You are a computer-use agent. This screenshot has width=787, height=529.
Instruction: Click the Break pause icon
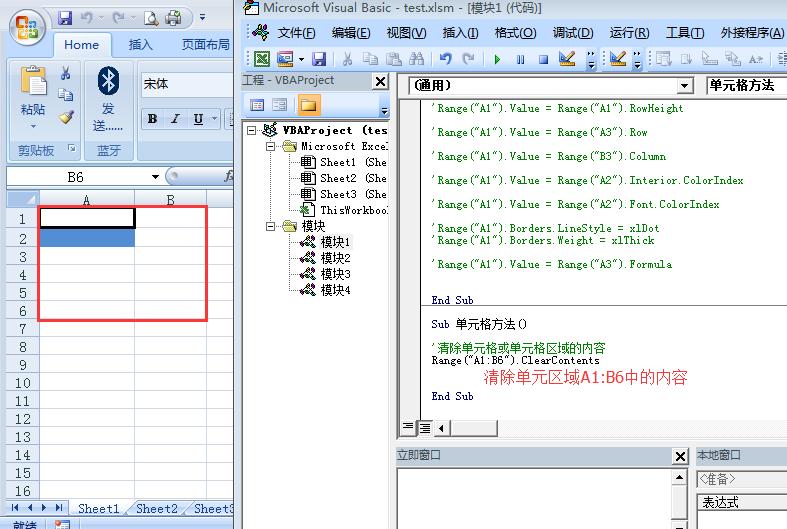(x=520, y=59)
